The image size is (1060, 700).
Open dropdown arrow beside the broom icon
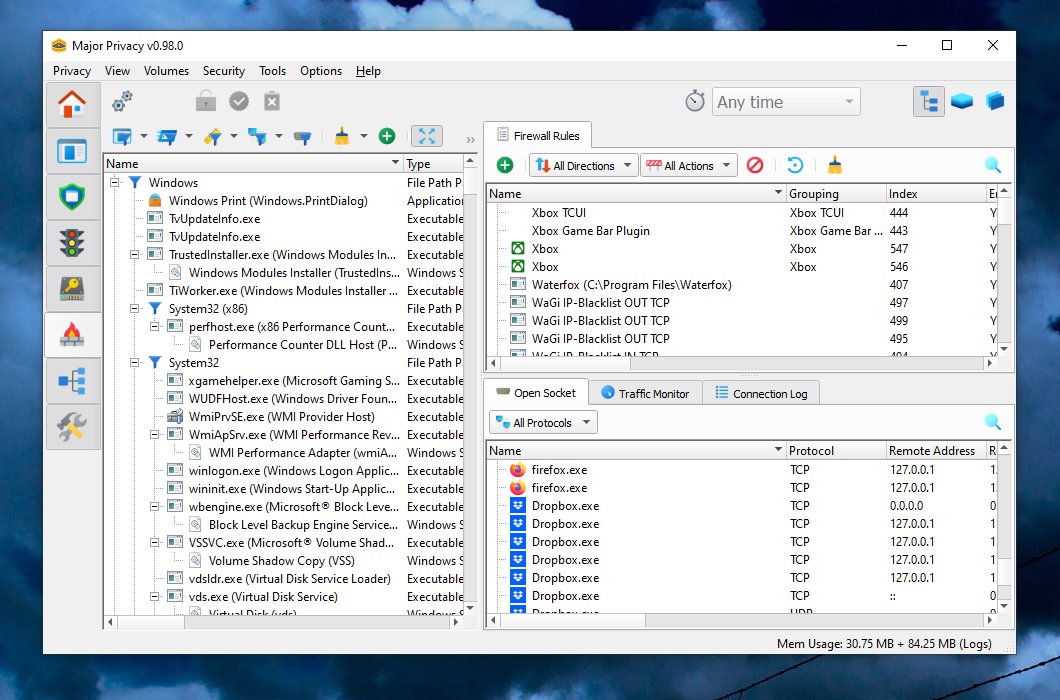(x=364, y=137)
